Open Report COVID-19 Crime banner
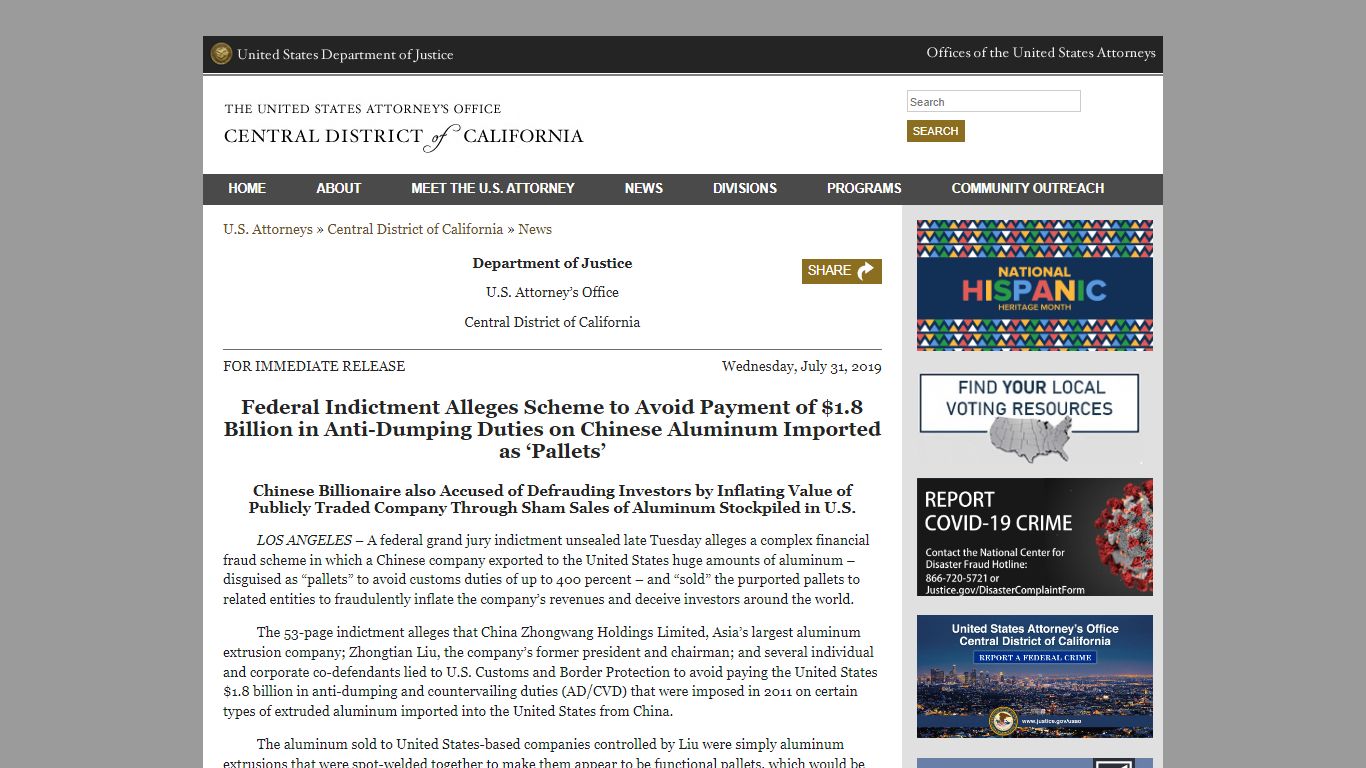Viewport: 1366px width, 768px height. click(1034, 537)
